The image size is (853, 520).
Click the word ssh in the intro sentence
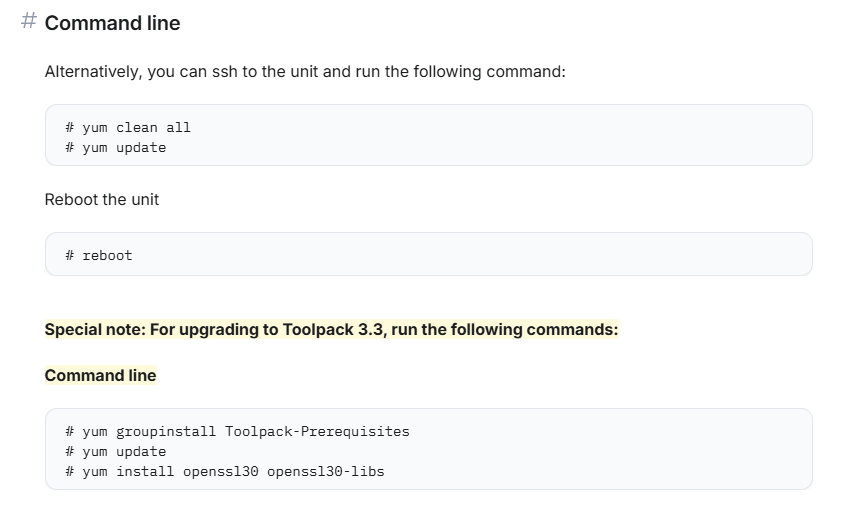pos(226,73)
